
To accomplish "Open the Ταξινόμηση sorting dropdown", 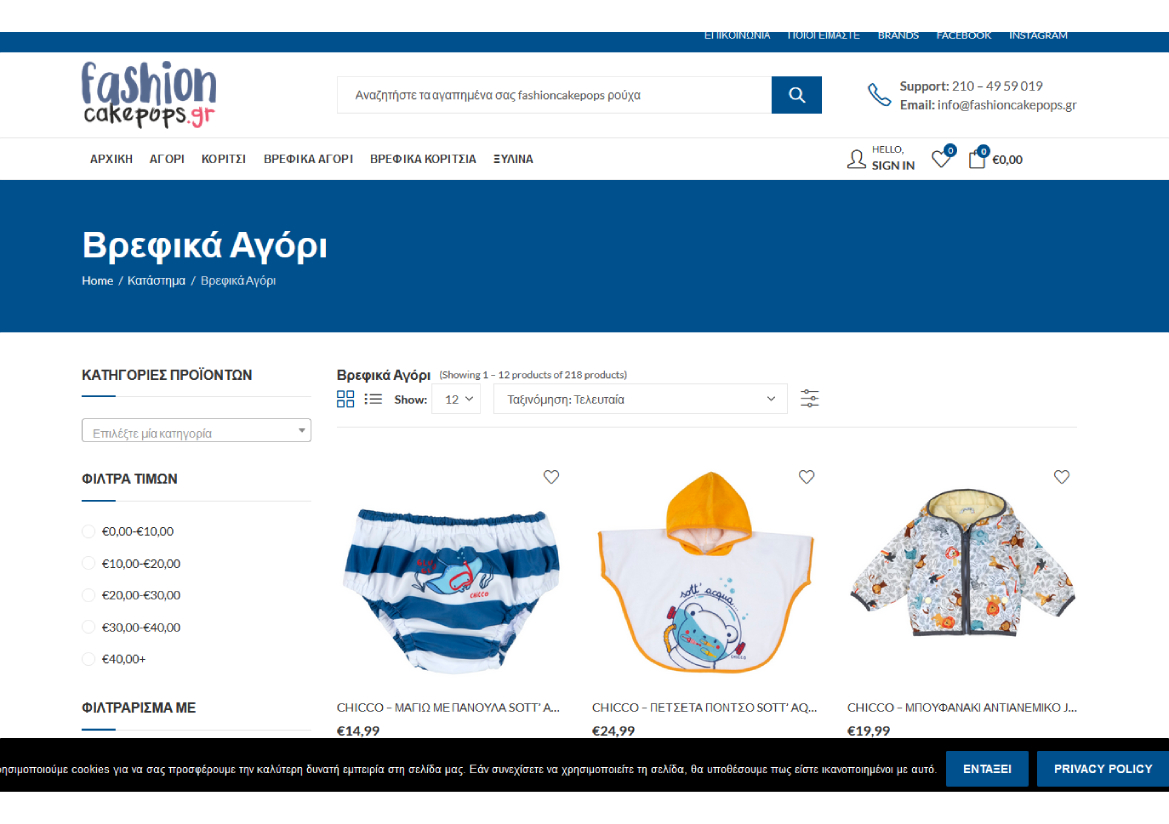I will click(x=640, y=399).
